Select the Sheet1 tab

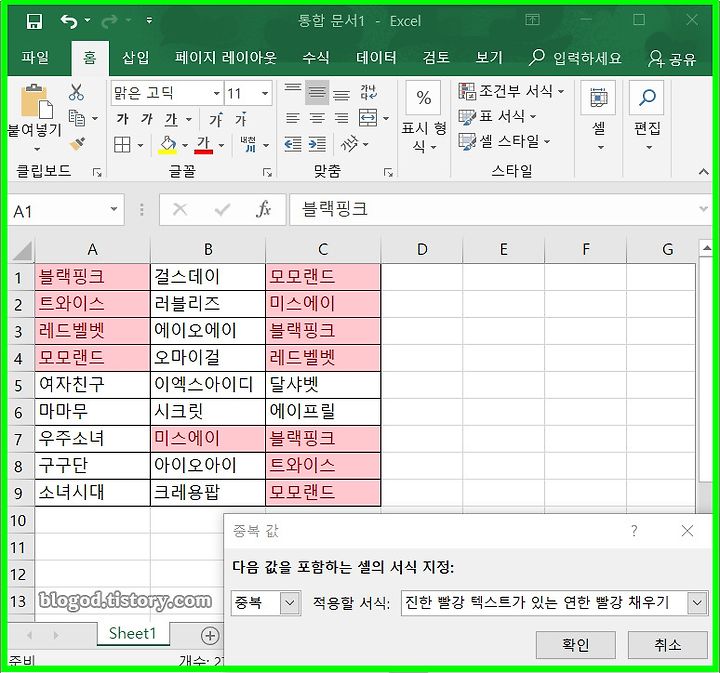click(x=132, y=634)
